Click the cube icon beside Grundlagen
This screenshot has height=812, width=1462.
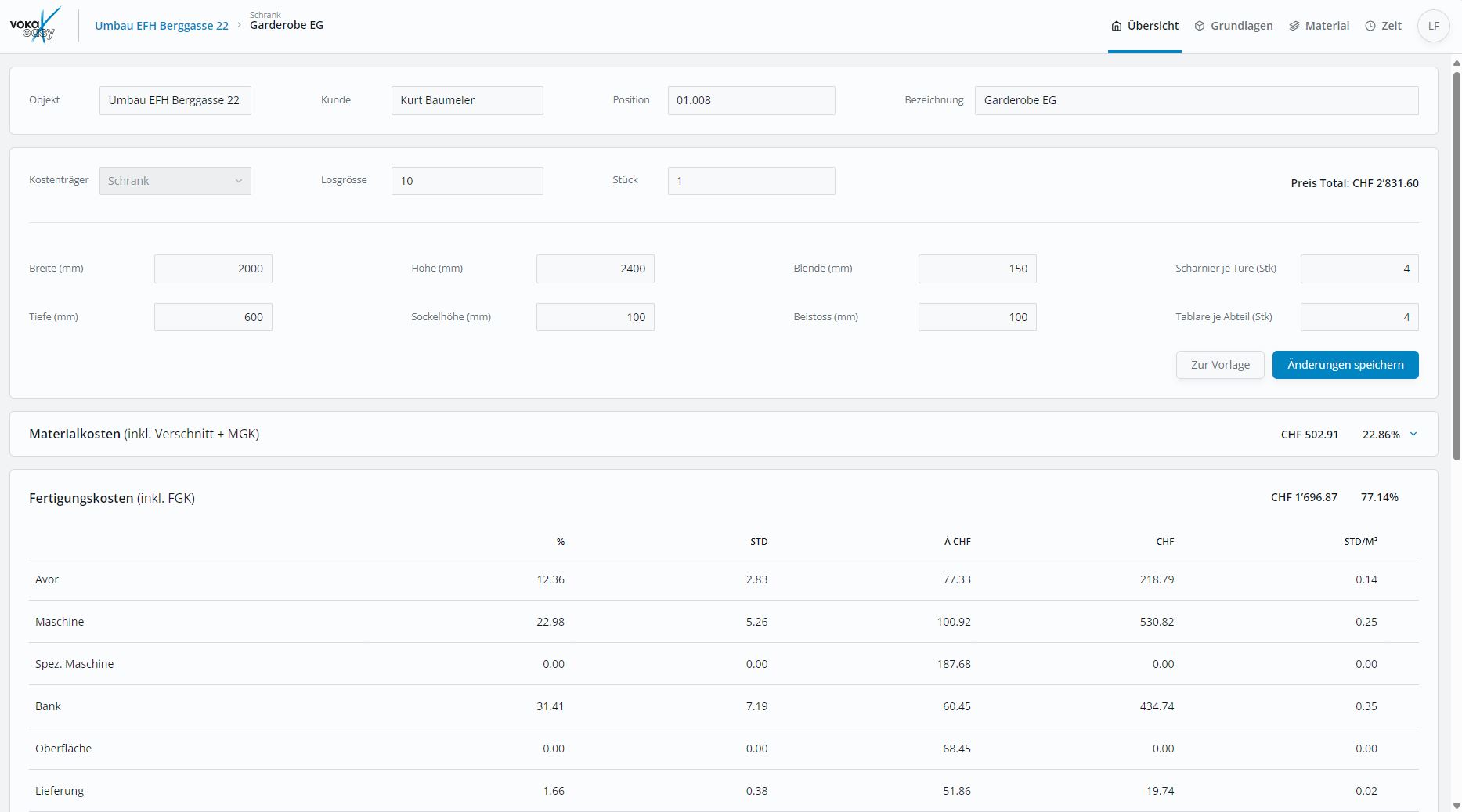[x=1199, y=26]
